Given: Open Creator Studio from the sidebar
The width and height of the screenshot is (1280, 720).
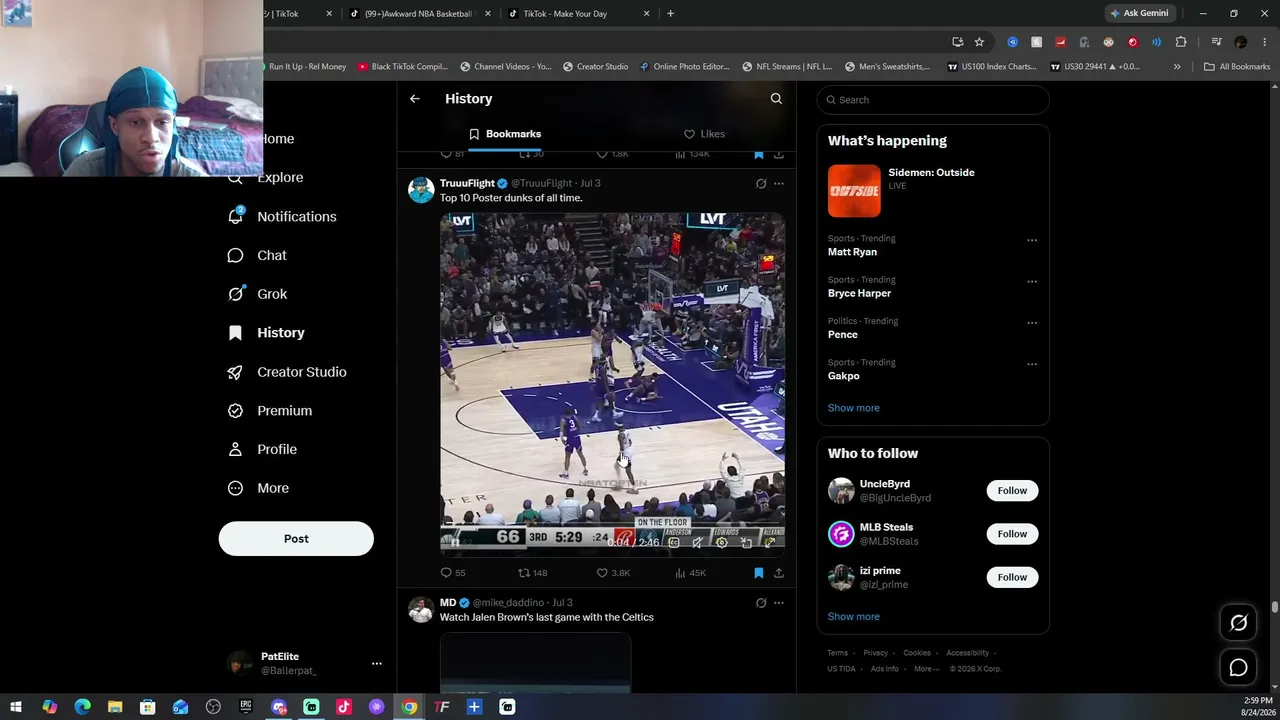Looking at the screenshot, I should pyautogui.click(x=288, y=372).
